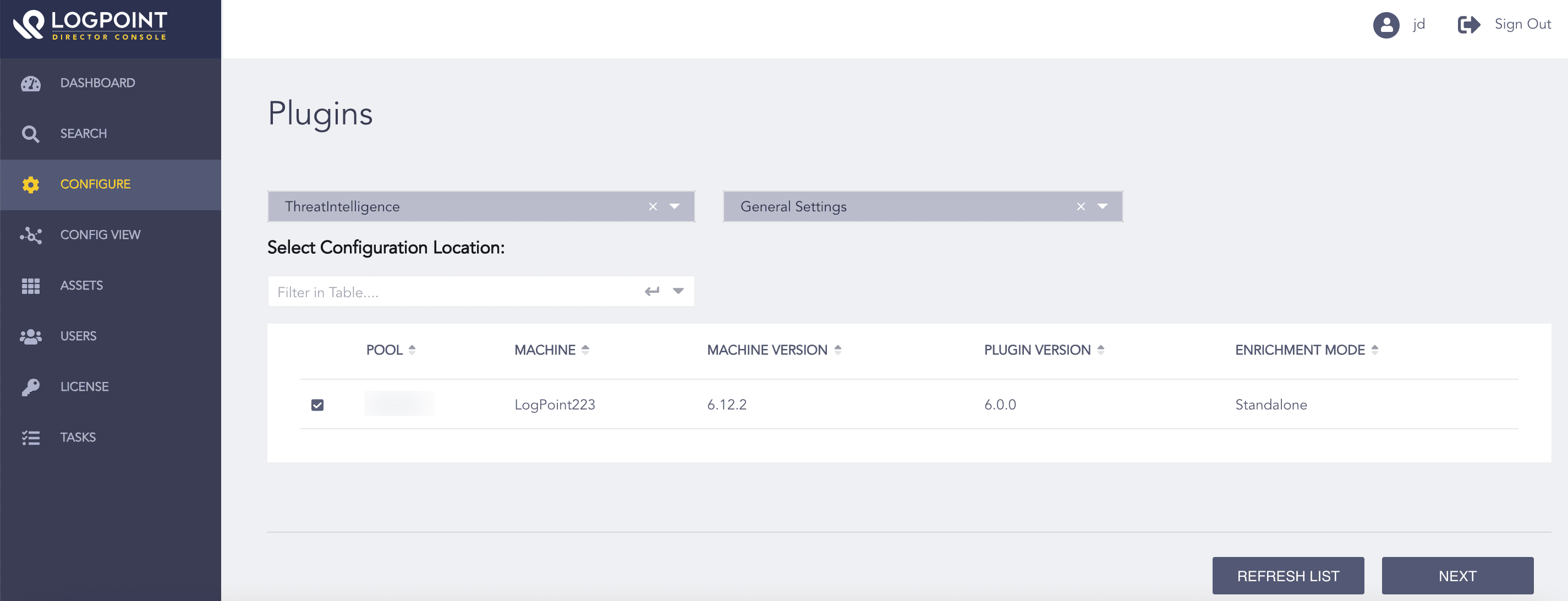Select the Search icon in the sidebar
The image size is (1568, 601).
coord(30,133)
